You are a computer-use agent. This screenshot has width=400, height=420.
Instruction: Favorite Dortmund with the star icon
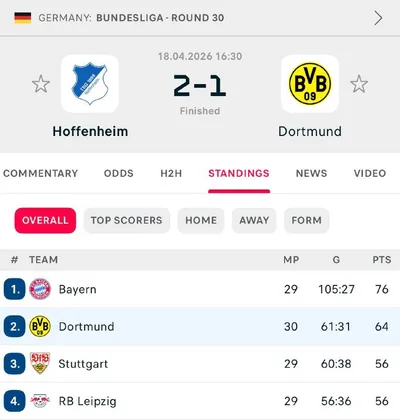[359, 84]
